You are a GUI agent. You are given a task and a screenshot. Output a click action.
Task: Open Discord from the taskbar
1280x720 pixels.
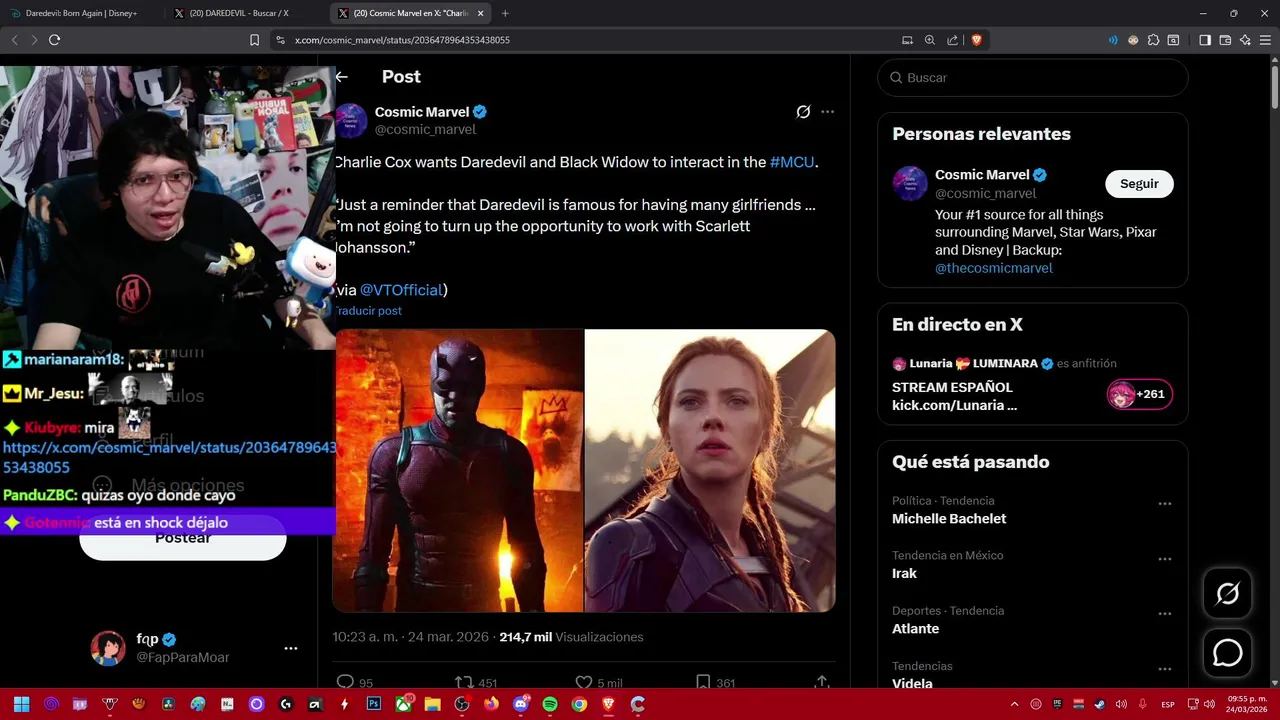[520, 704]
